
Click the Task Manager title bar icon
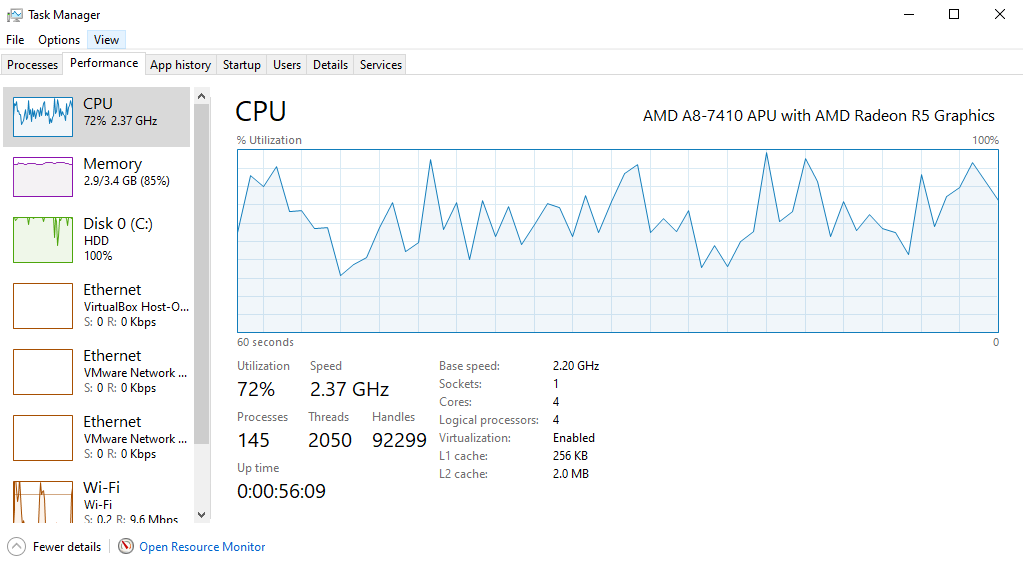pyautogui.click(x=15, y=15)
